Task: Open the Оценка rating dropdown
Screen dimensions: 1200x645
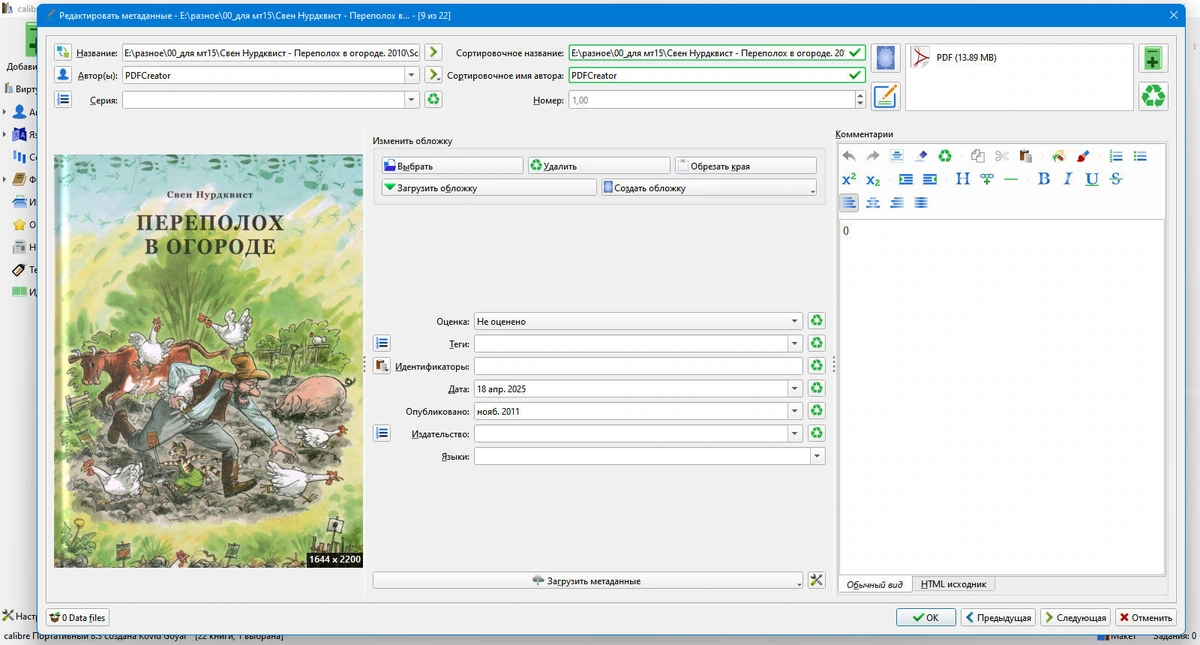Action: click(x=795, y=321)
